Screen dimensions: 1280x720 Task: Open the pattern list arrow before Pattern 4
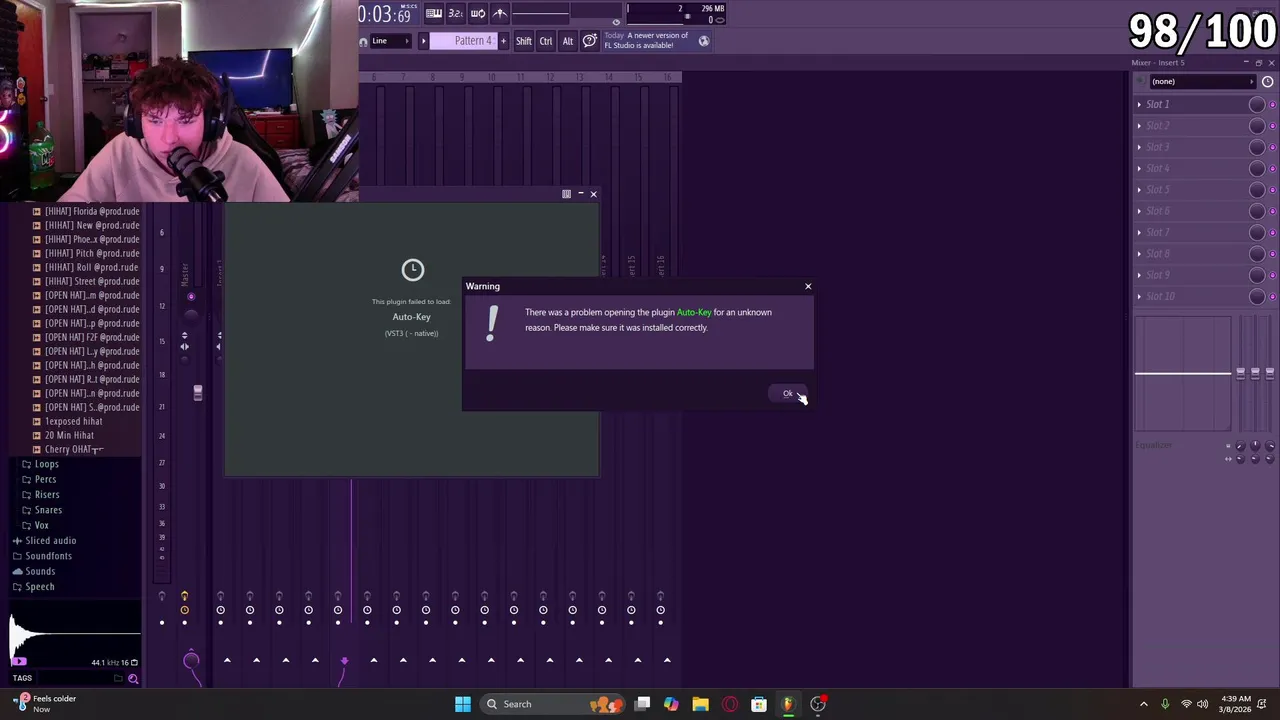[x=423, y=41]
